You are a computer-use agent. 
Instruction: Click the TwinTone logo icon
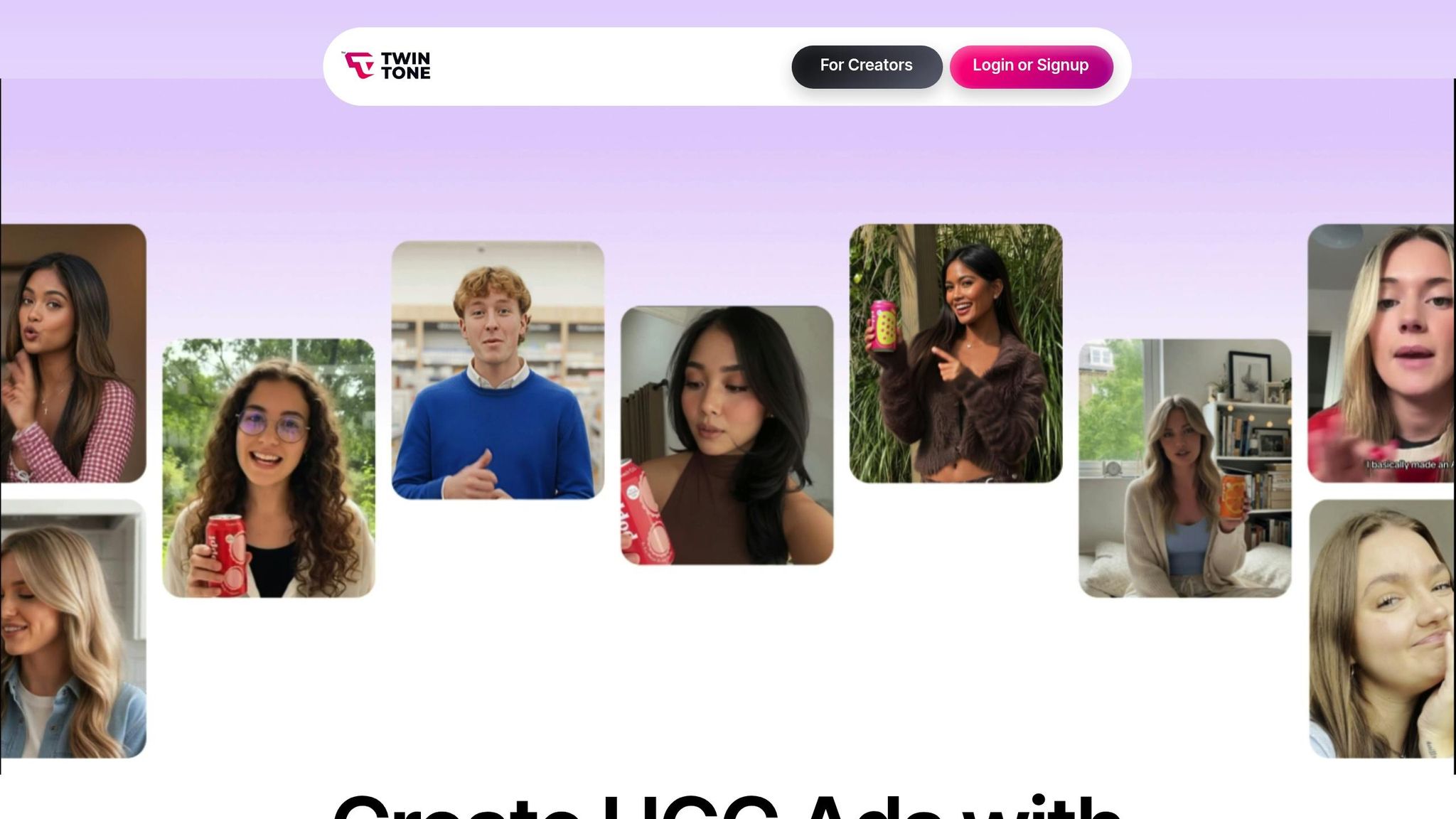pyautogui.click(x=359, y=65)
